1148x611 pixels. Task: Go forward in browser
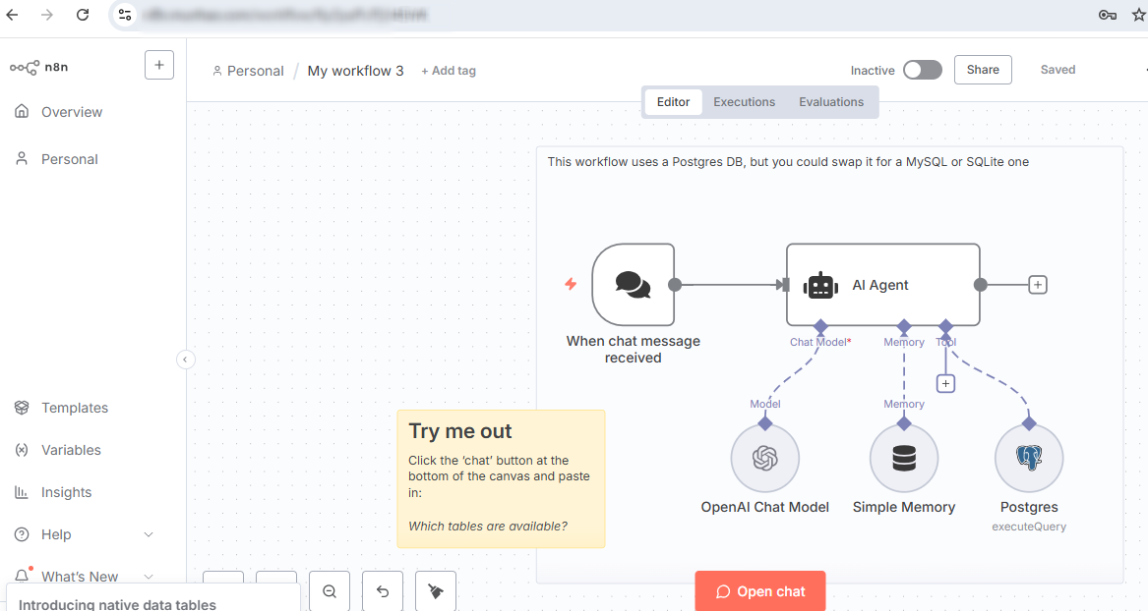coord(47,15)
